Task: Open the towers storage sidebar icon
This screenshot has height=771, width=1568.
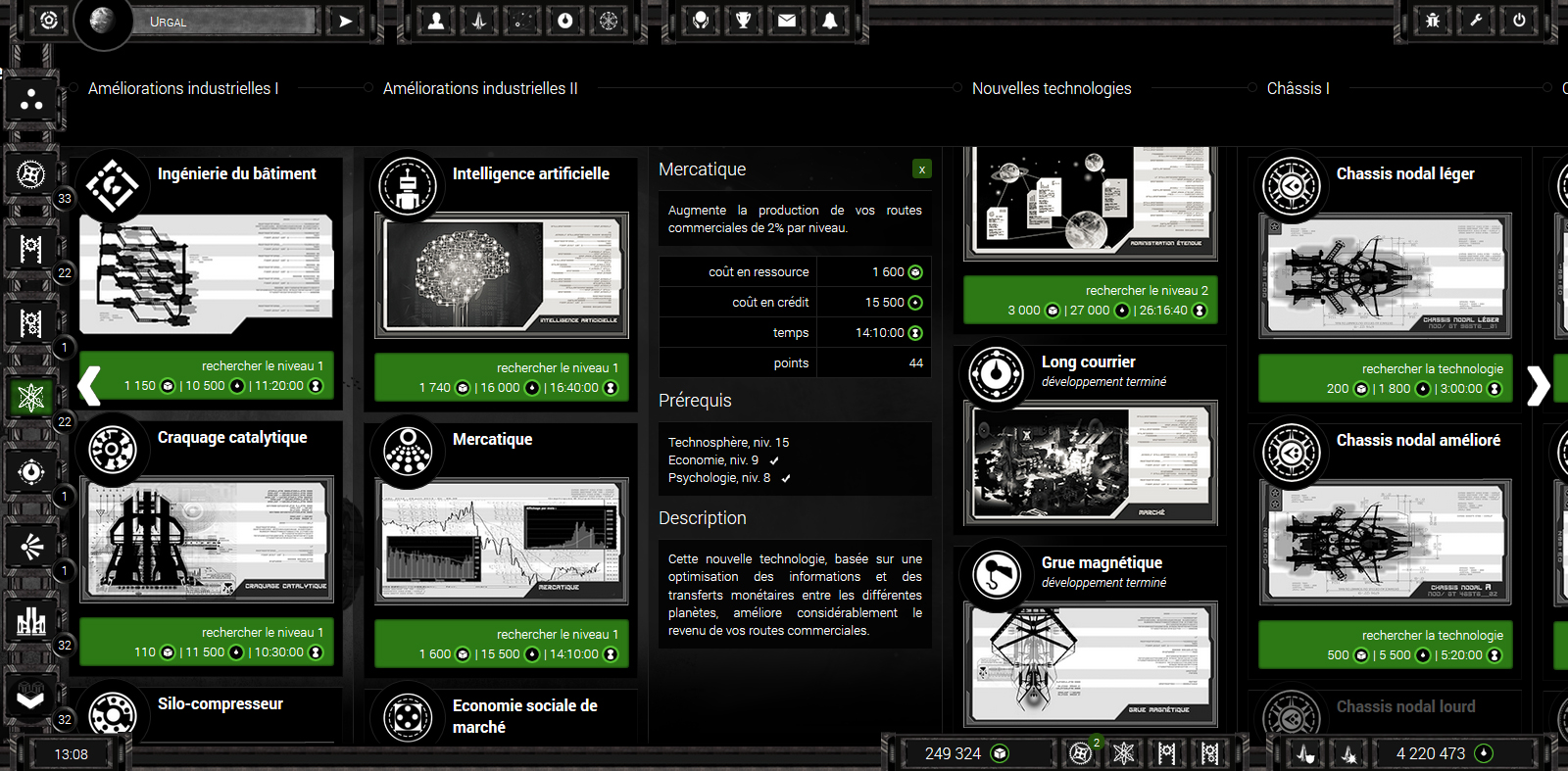Action: click(31, 621)
